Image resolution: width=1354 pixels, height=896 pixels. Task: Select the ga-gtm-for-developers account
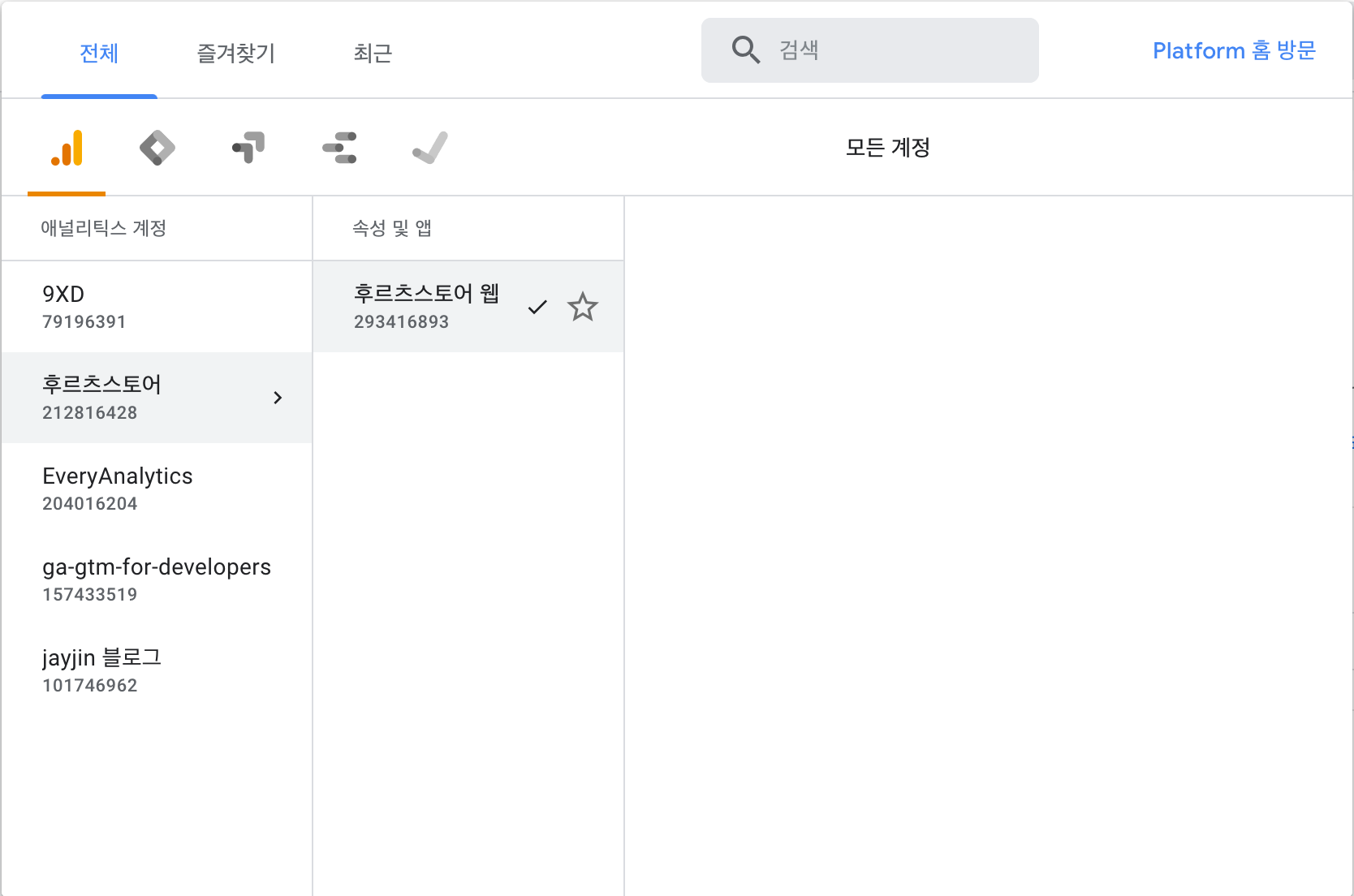tap(157, 579)
